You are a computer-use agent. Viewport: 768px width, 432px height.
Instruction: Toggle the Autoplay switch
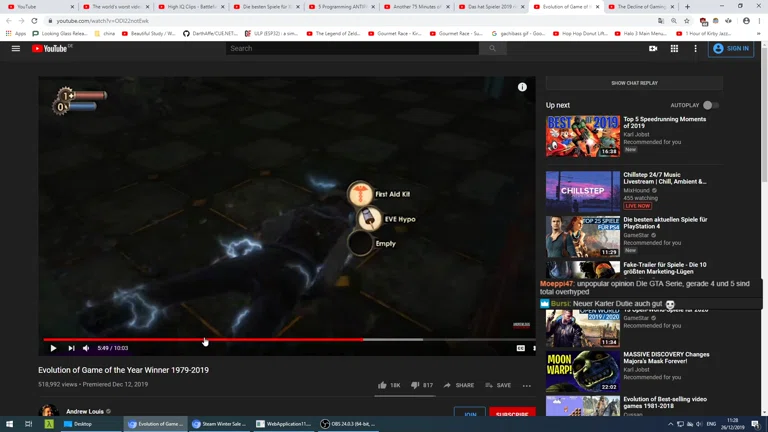pyautogui.click(x=711, y=105)
